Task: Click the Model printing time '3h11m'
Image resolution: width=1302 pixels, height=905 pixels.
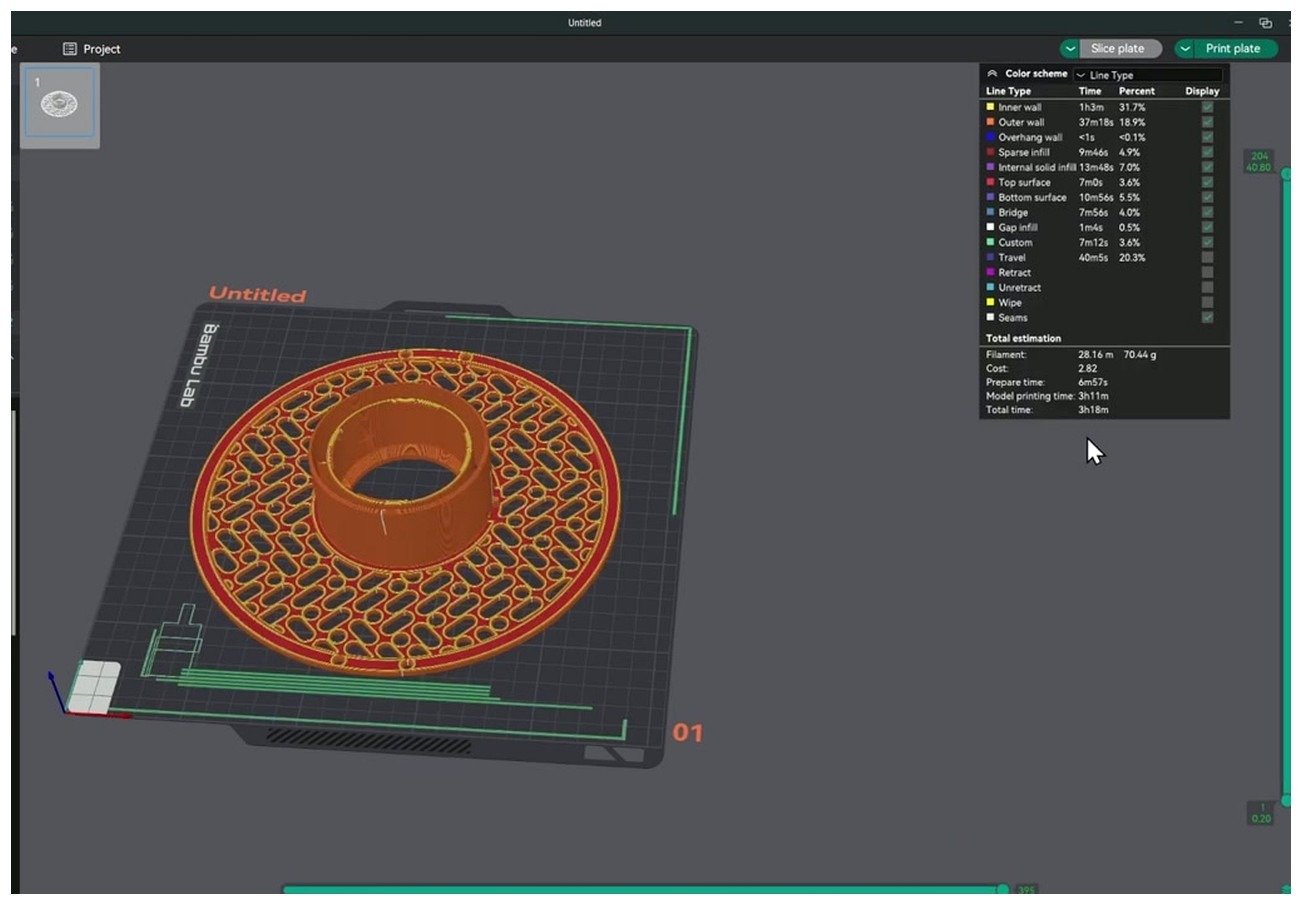Action: (1093, 396)
